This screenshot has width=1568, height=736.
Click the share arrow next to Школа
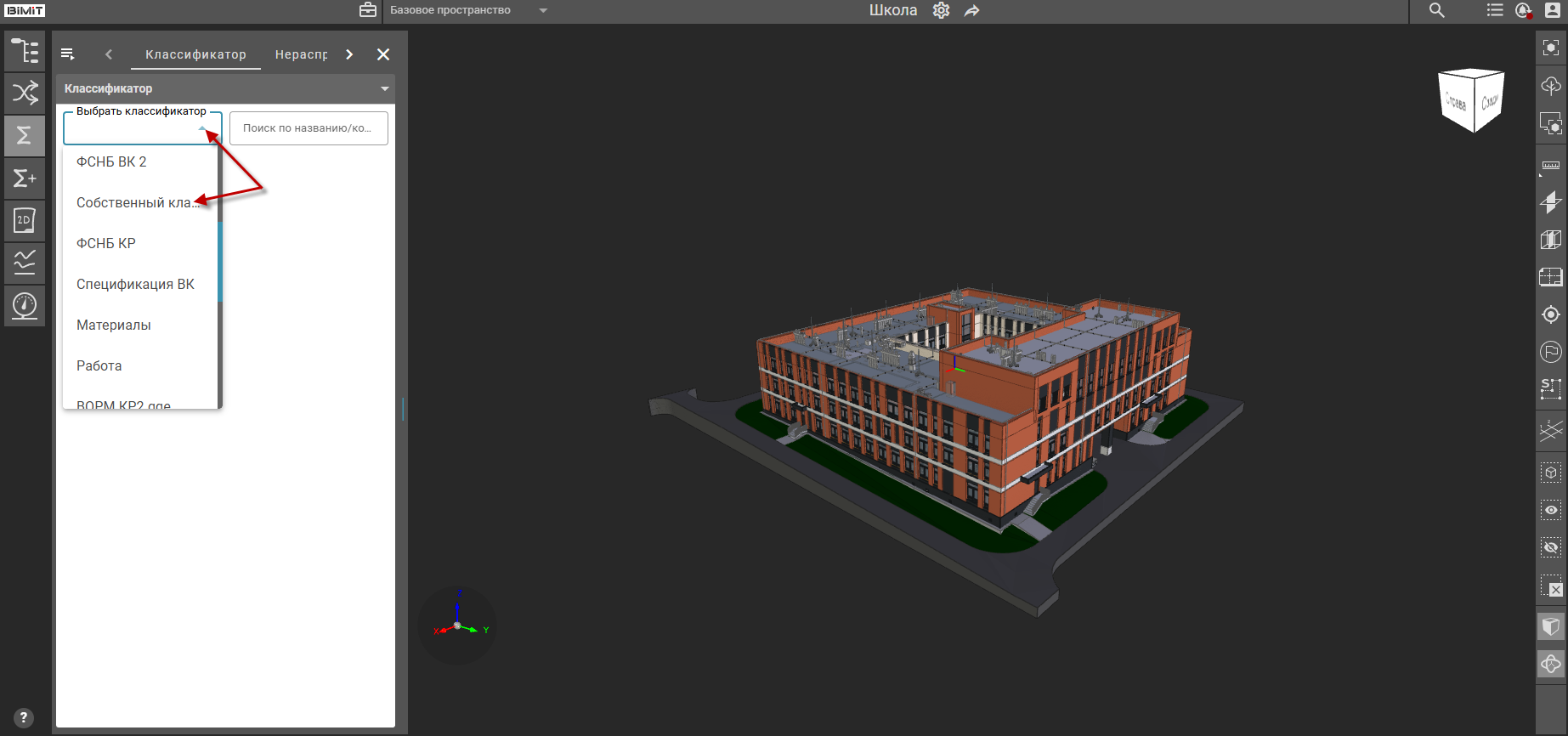click(972, 11)
